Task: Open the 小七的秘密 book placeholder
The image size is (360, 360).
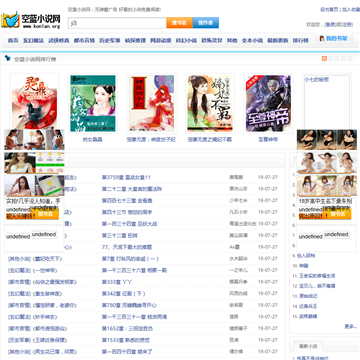Action: pyautogui.click(x=327, y=103)
